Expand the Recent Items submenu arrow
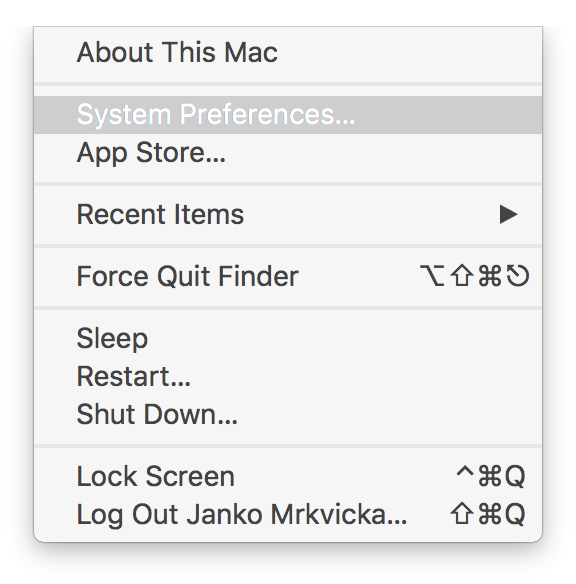 (509, 215)
